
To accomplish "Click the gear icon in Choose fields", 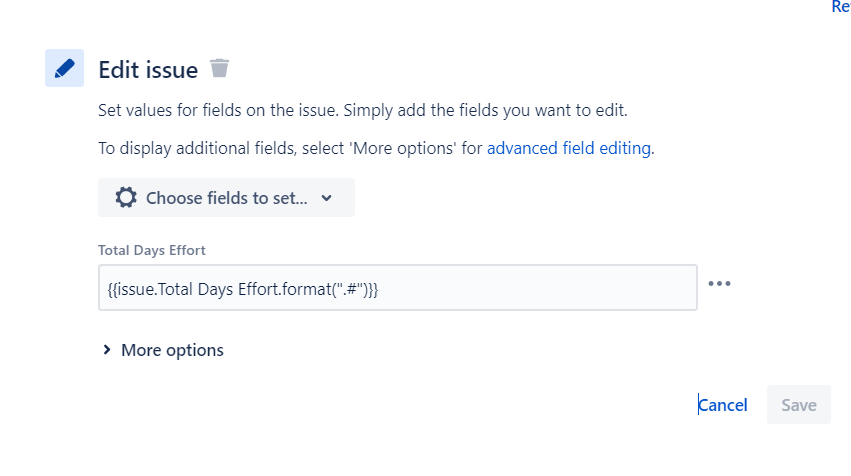I will (126, 198).
